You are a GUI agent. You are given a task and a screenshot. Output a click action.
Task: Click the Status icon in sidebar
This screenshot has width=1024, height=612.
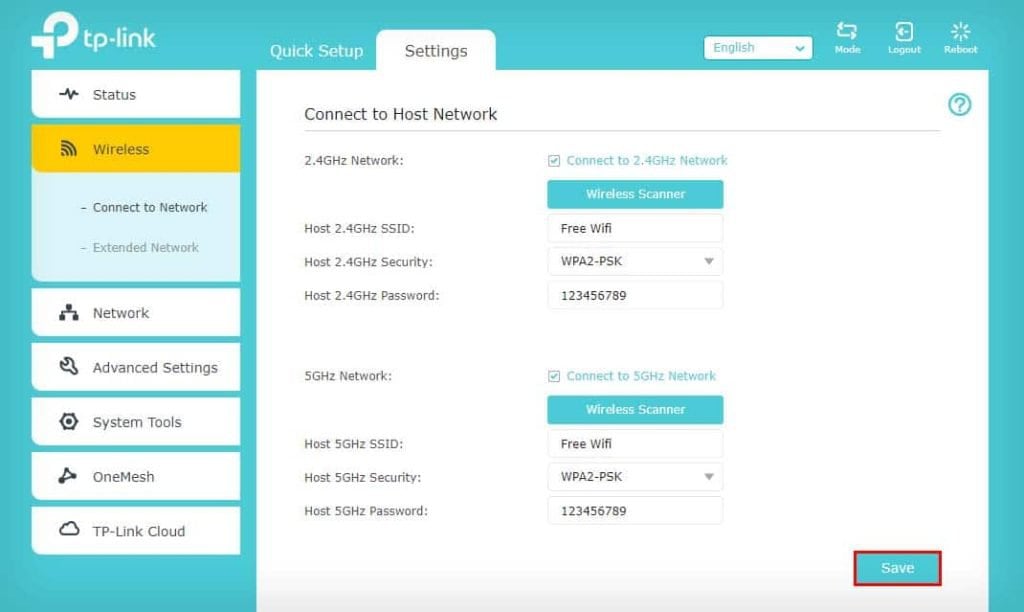67,94
